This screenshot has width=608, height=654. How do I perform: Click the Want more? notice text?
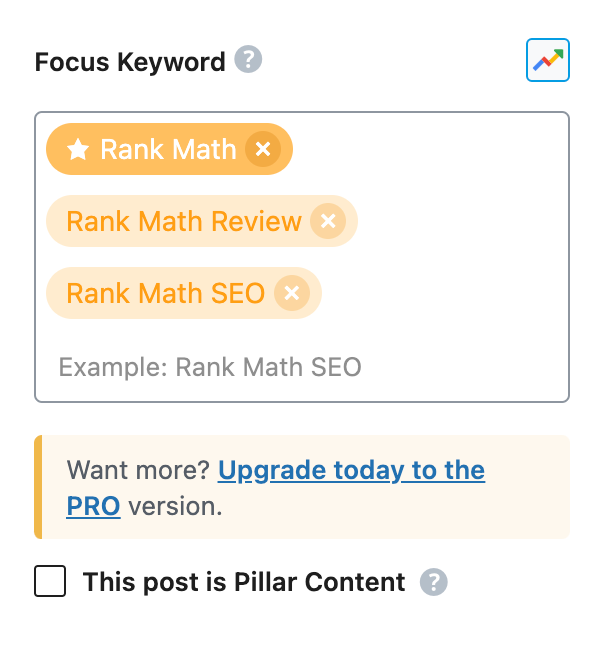click(138, 470)
